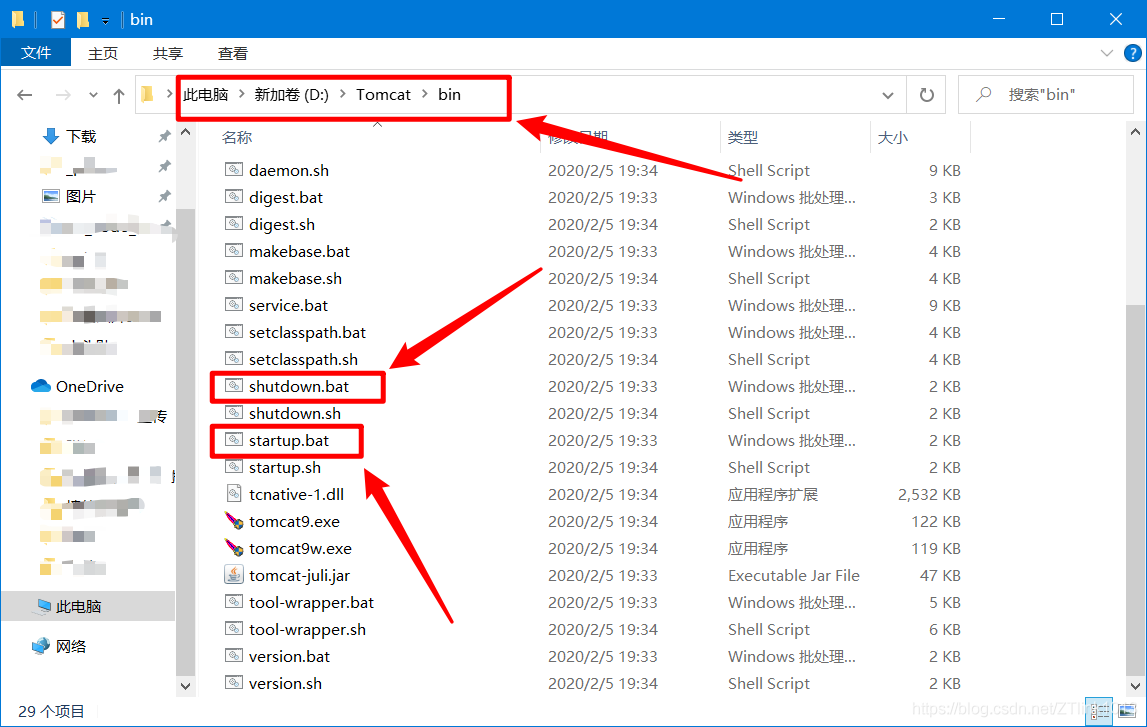Open the quick access toolbar customize dropdown
Image resolution: width=1147 pixels, height=727 pixels.
tap(105, 21)
